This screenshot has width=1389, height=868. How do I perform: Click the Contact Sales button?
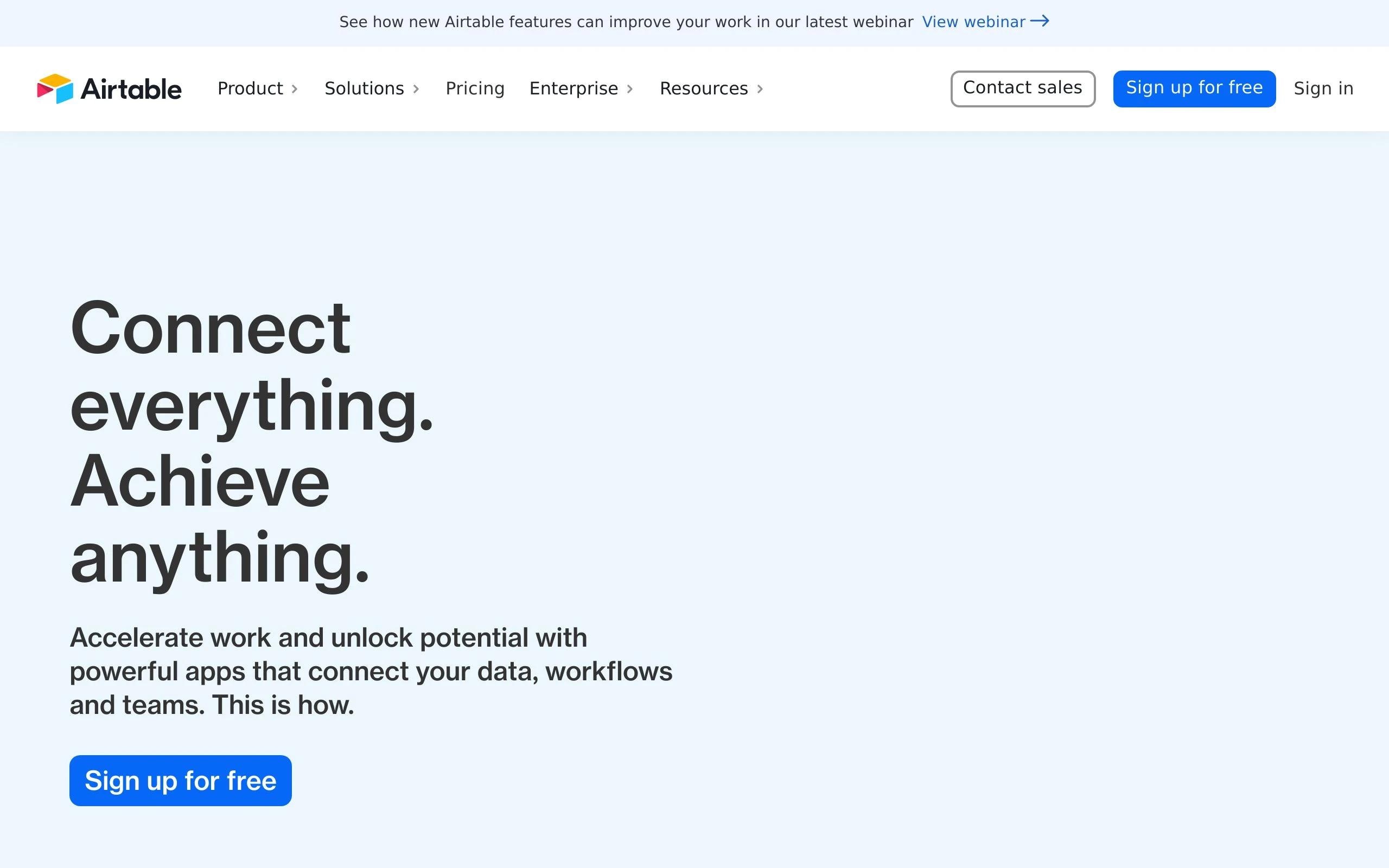pyautogui.click(x=1022, y=88)
